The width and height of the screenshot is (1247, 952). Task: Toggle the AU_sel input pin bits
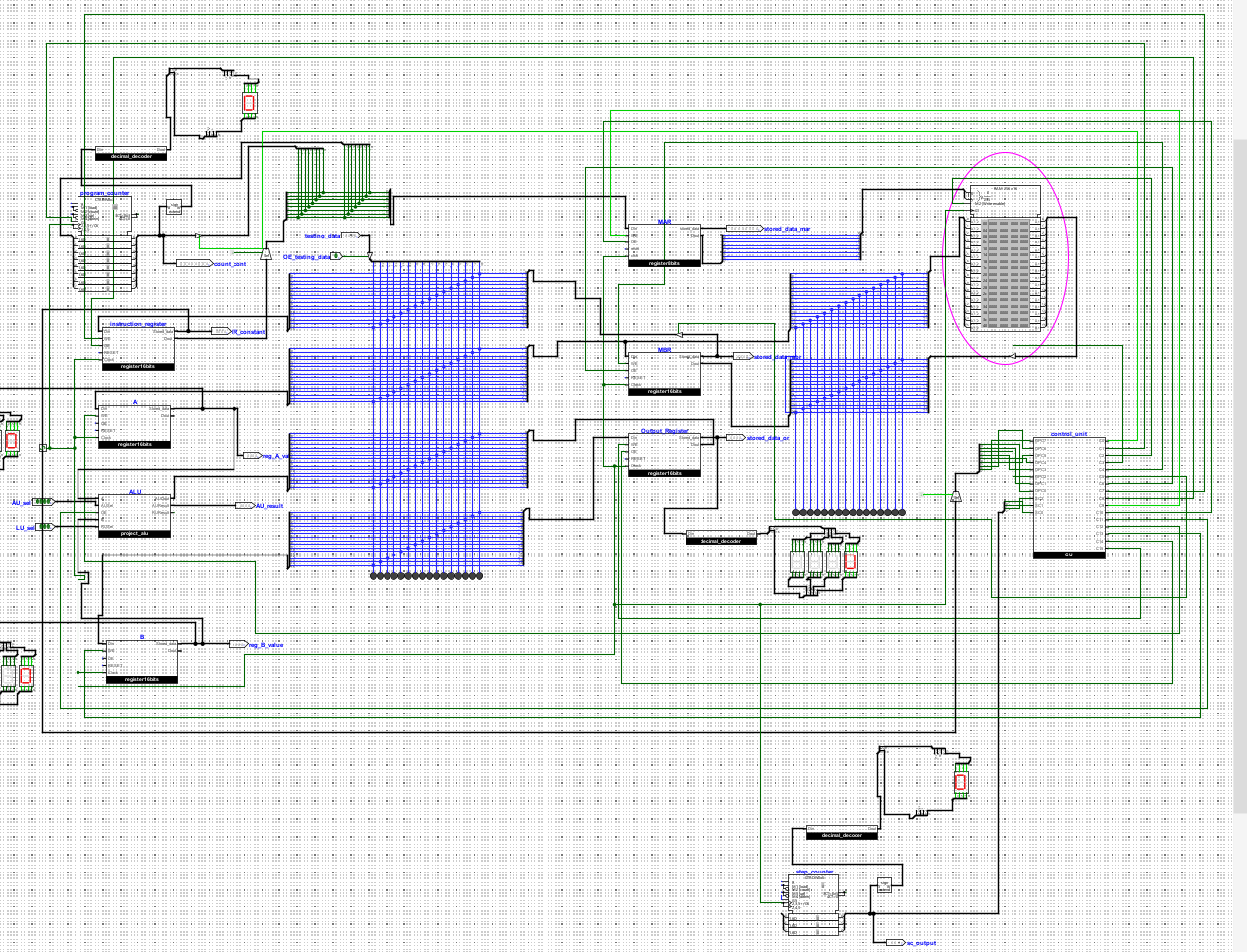[44, 501]
